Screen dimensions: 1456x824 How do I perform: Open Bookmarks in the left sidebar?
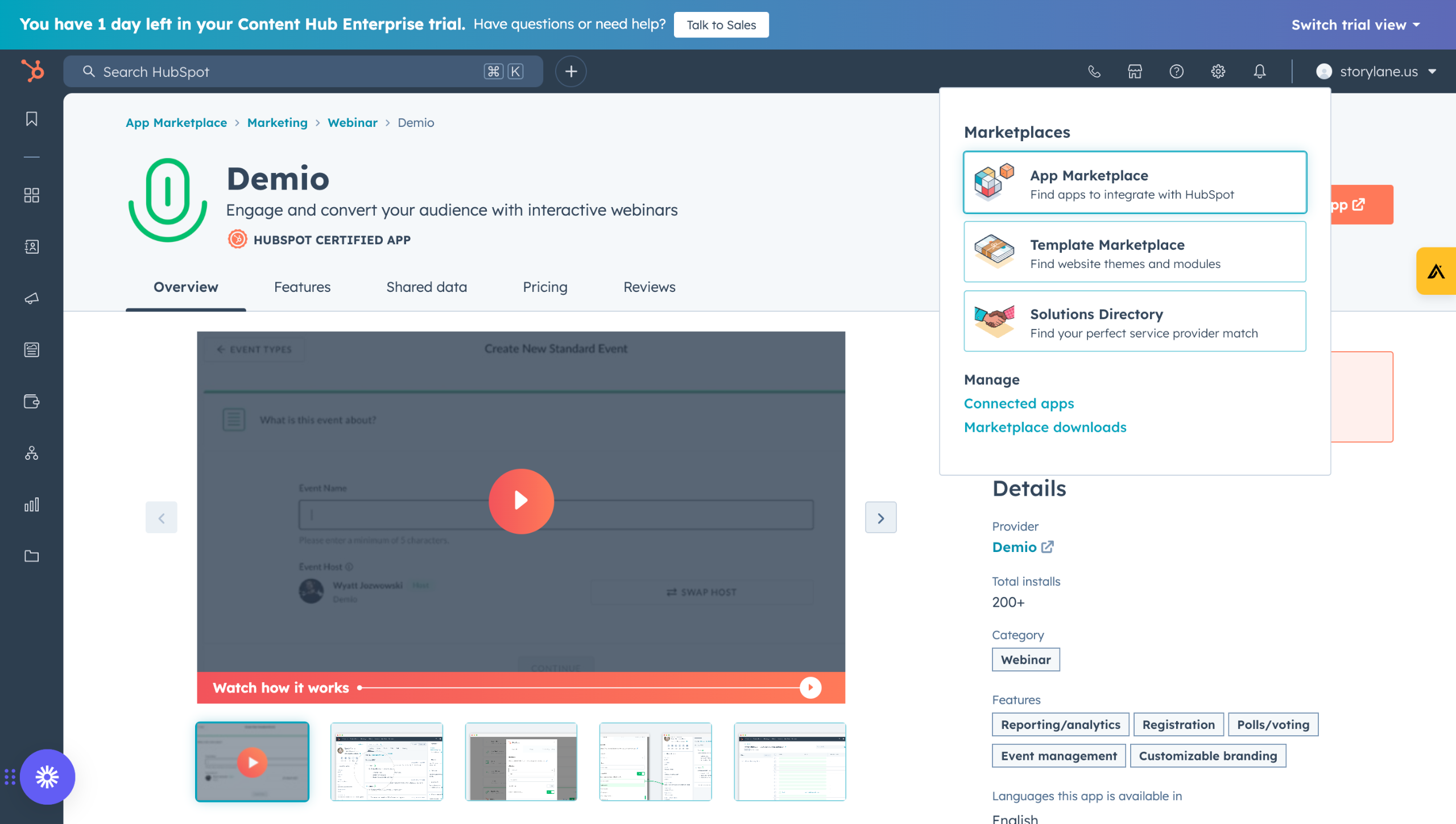tap(32, 118)
